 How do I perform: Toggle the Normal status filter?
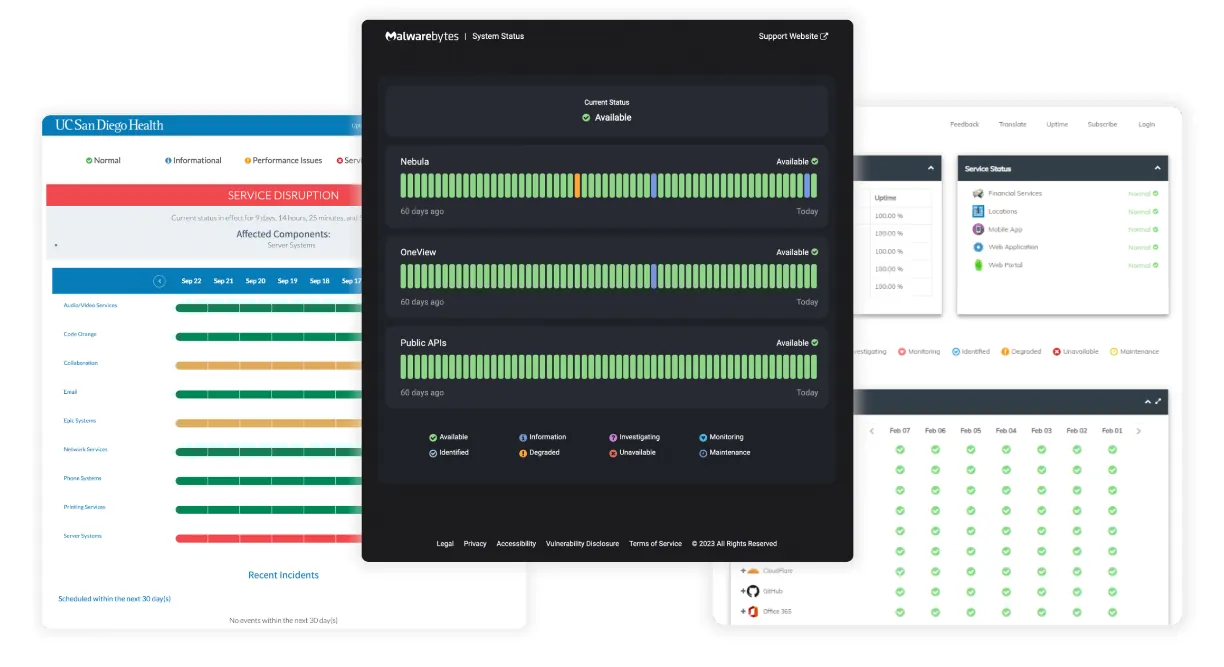101,159
